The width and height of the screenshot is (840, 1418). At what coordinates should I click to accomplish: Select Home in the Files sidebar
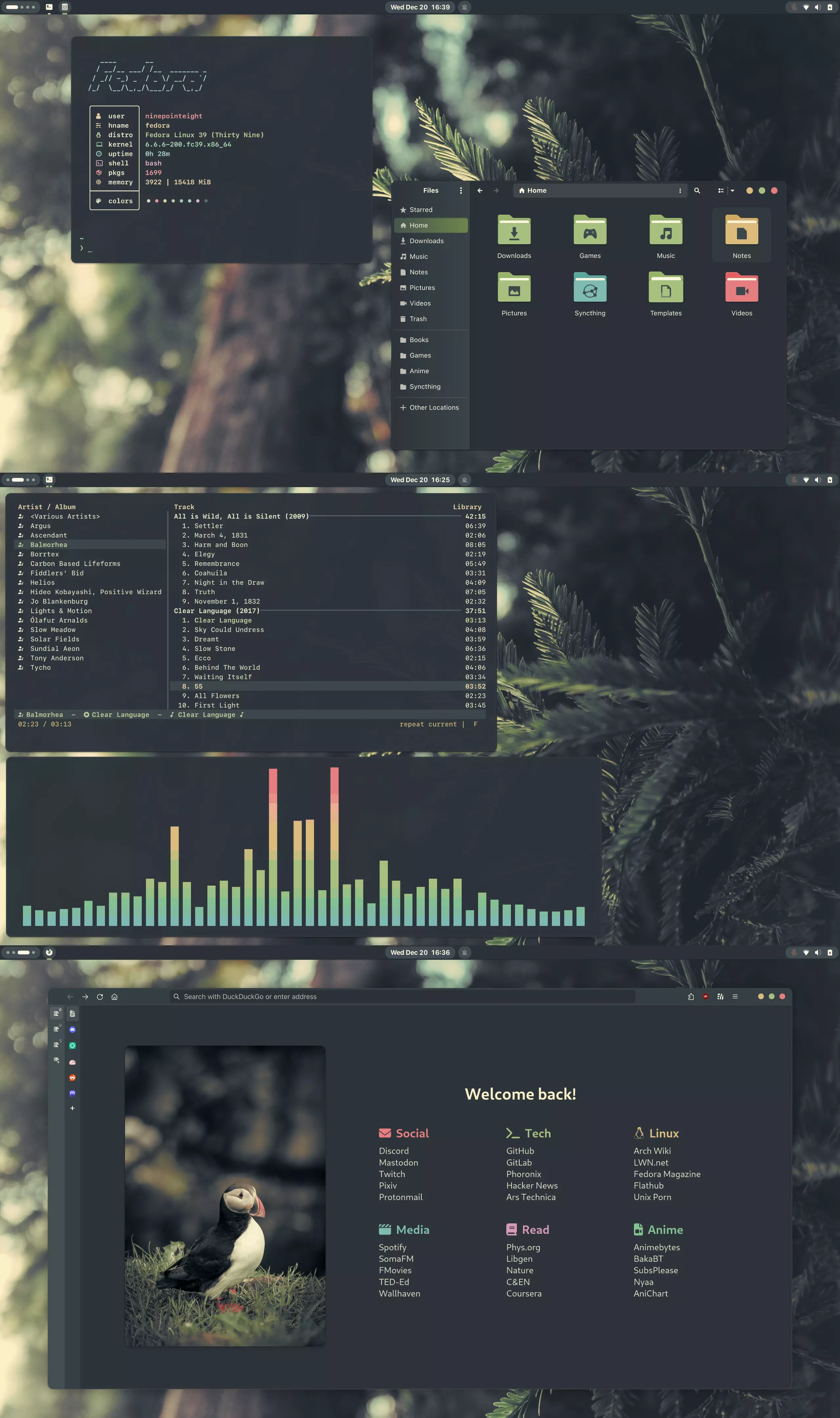click(431, 225)
